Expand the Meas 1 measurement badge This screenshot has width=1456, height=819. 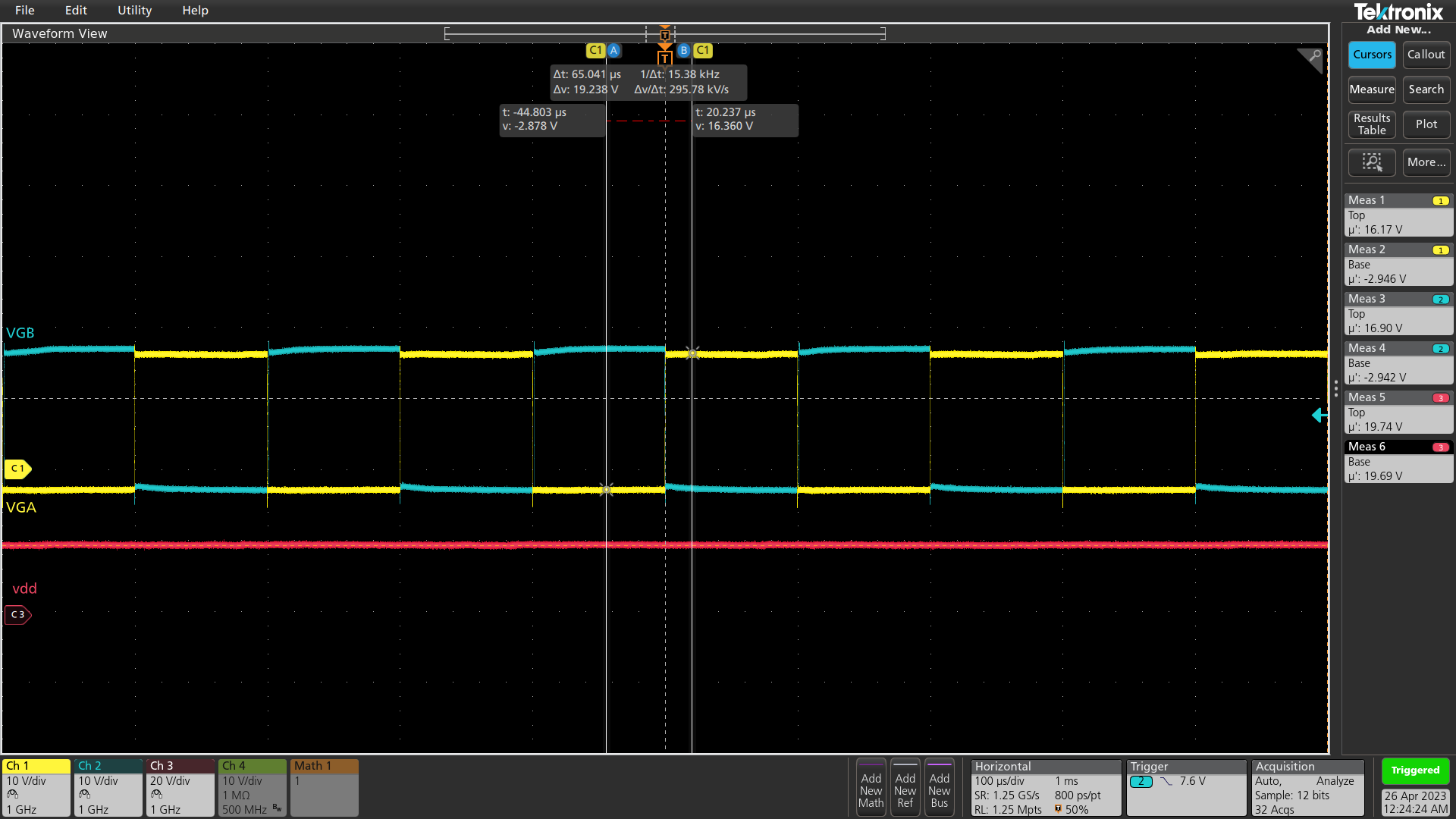click(1398, 200)
